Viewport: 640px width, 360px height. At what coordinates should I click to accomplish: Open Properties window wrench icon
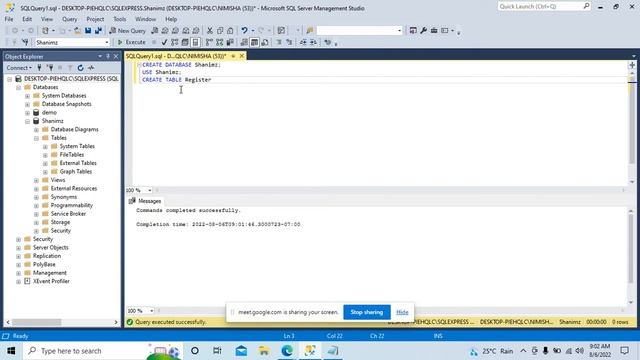(x=423, y=31)
